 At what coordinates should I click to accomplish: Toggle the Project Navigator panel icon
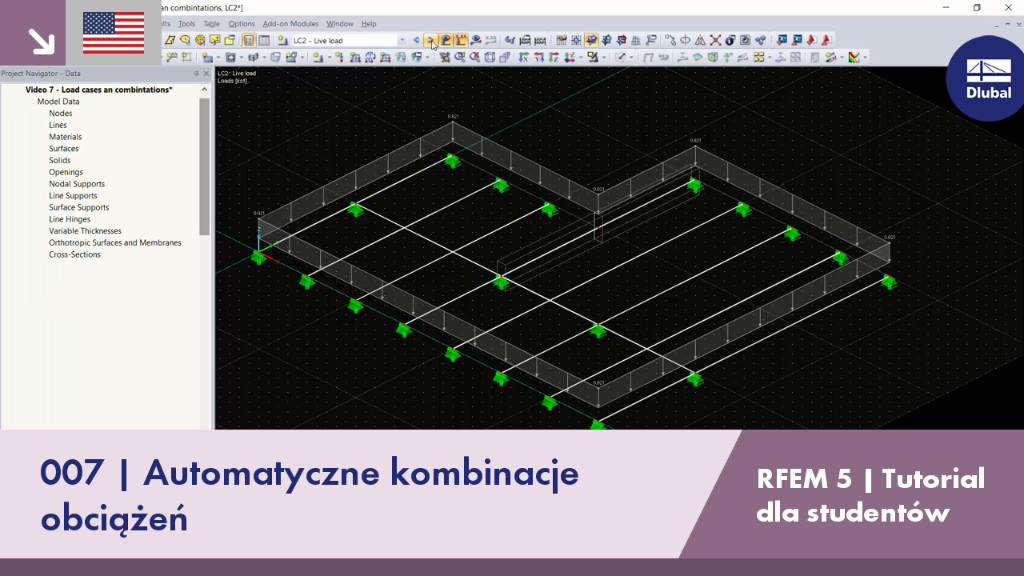click(x=249, y=40)
